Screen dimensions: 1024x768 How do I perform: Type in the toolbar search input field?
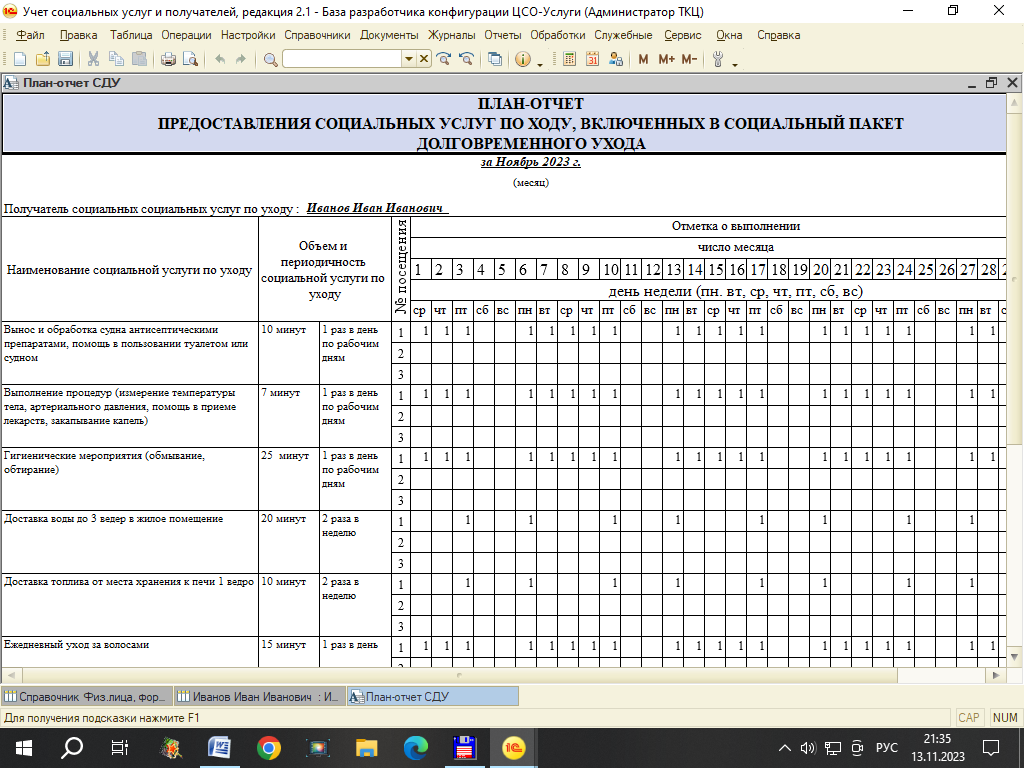pos(342,59)
